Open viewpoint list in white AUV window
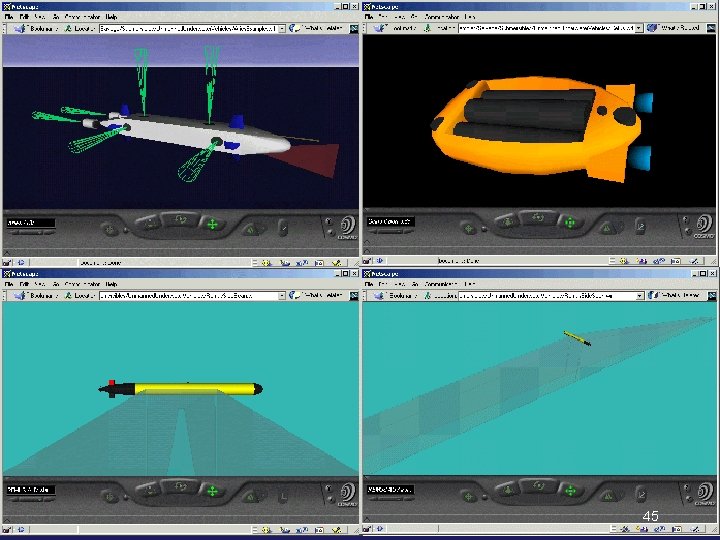Image resolution: width=720 pixels, height=540 pixels. point(31,223)
